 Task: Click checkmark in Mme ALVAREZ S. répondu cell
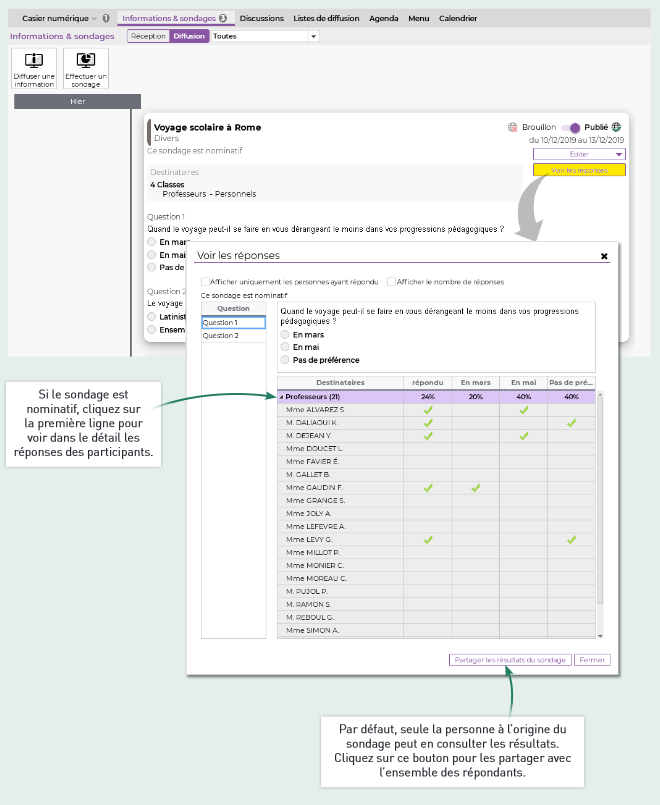(428, 410)
